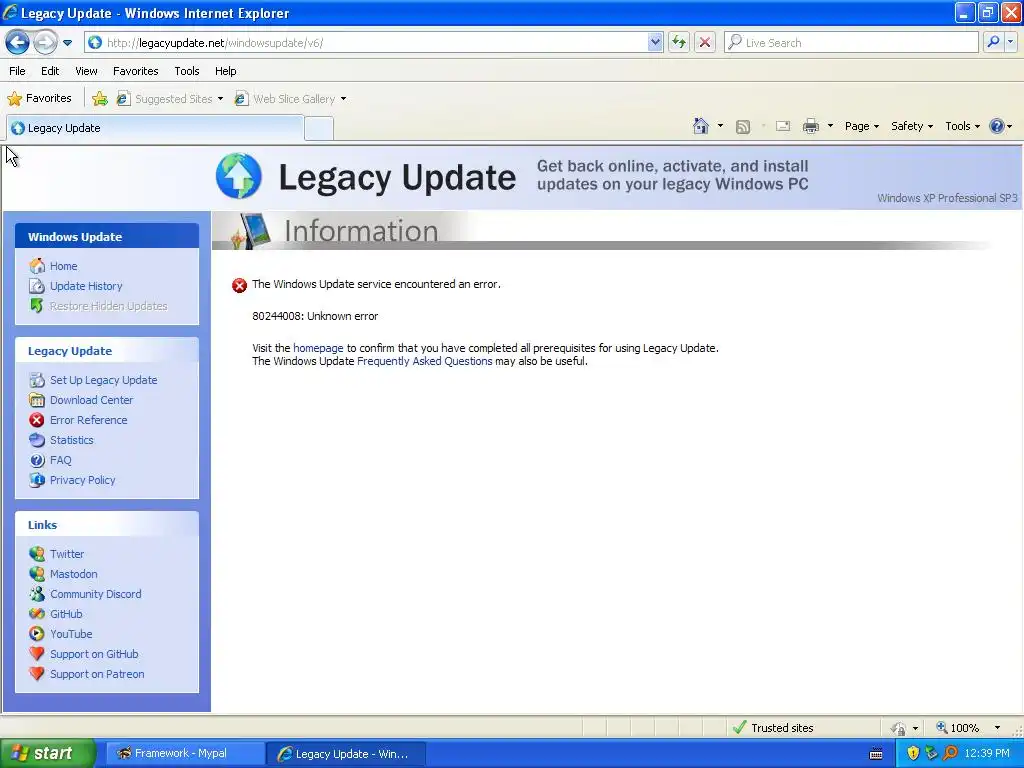Stop loading with the red X icon
The height and width of the screenshot is (768, 1024).
click(705, 43)
